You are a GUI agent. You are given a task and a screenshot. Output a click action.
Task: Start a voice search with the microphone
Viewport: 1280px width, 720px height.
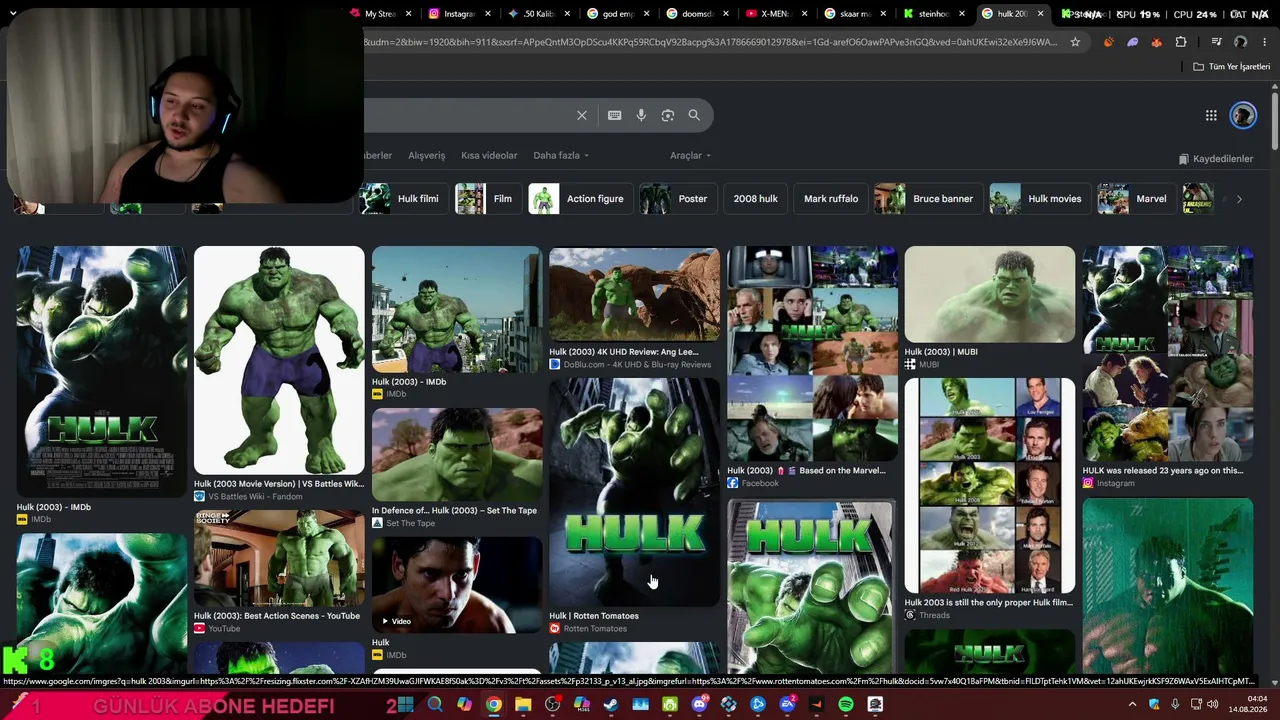pos(641,115)
